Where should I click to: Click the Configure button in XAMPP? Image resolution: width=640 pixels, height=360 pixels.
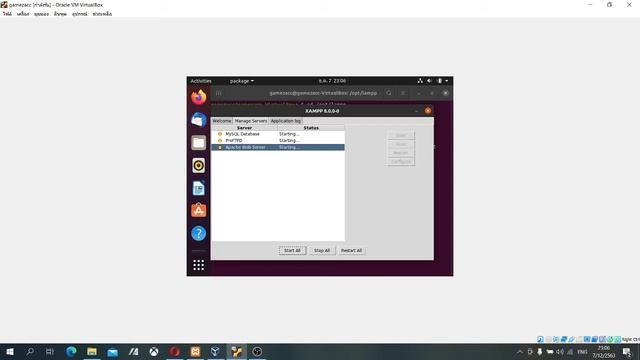[401, 162]
